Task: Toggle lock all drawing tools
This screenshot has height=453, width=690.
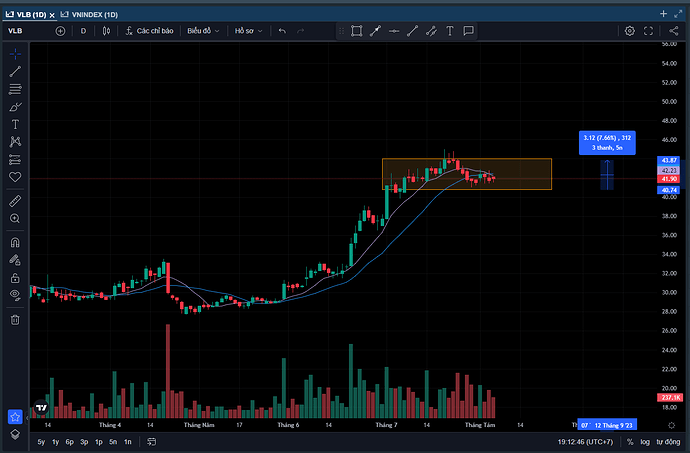Action: 15,278
